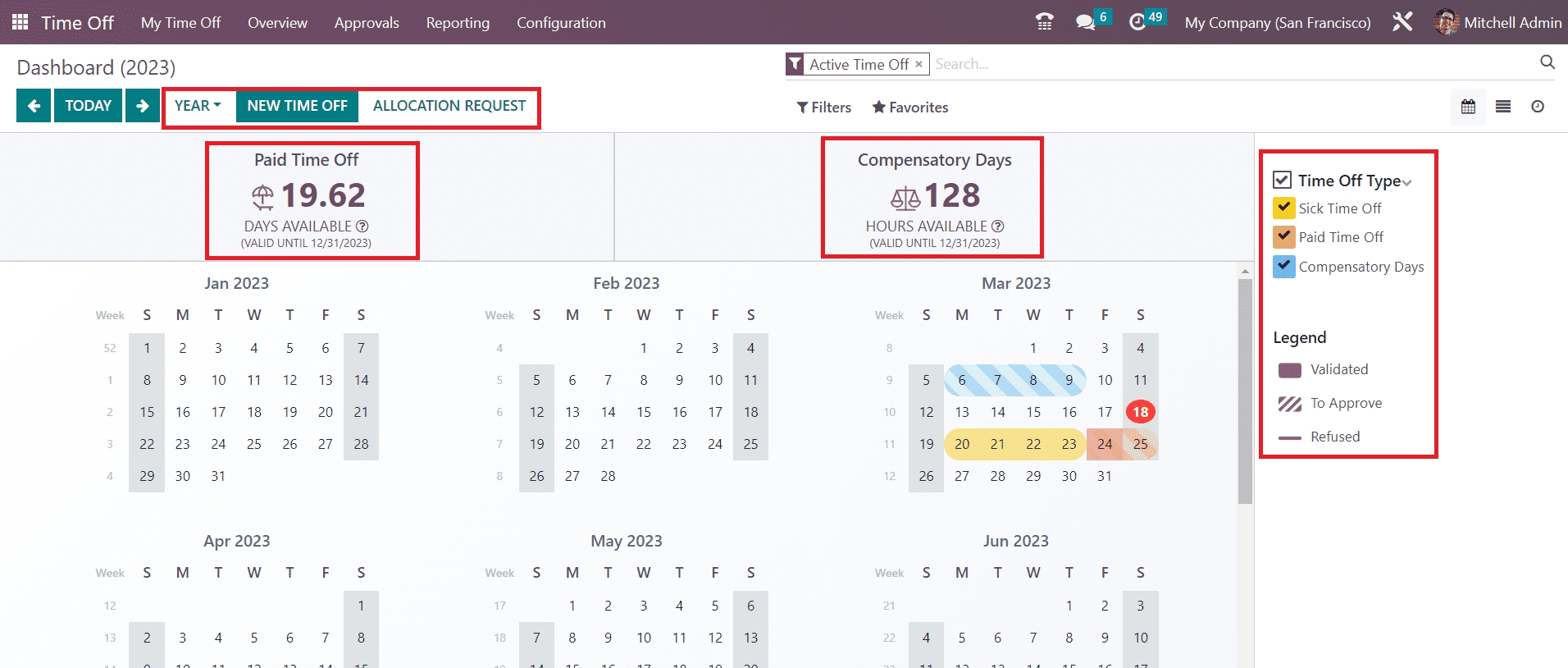
Task: Open the apps grid menu icon
Action: click(x=20, y=22)
